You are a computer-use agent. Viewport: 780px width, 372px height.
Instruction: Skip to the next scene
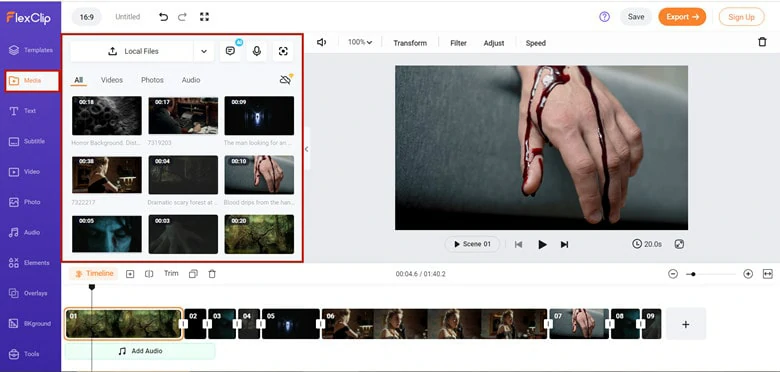tap(564, 244)
